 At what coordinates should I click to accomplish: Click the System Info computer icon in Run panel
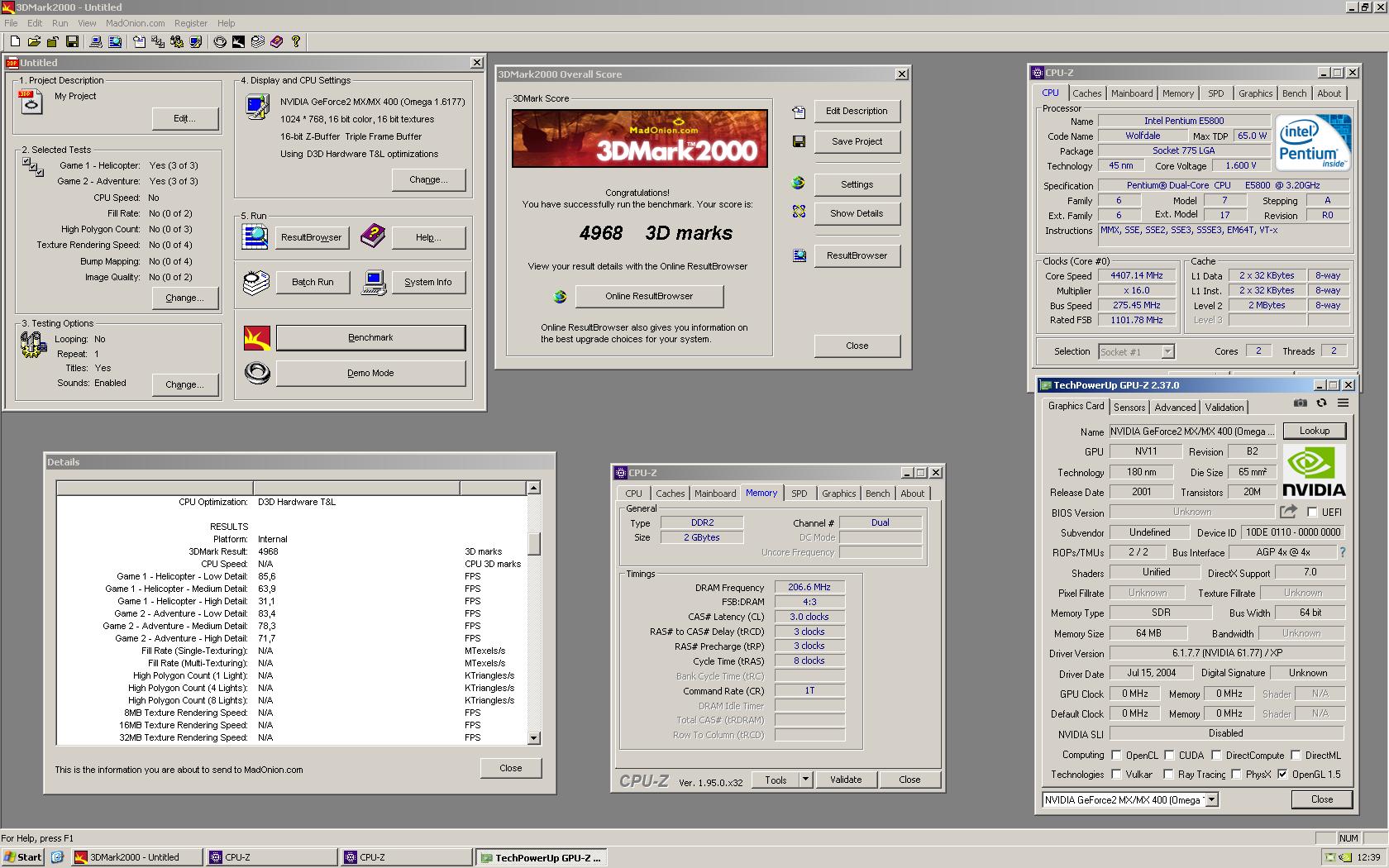coord(374,283)
